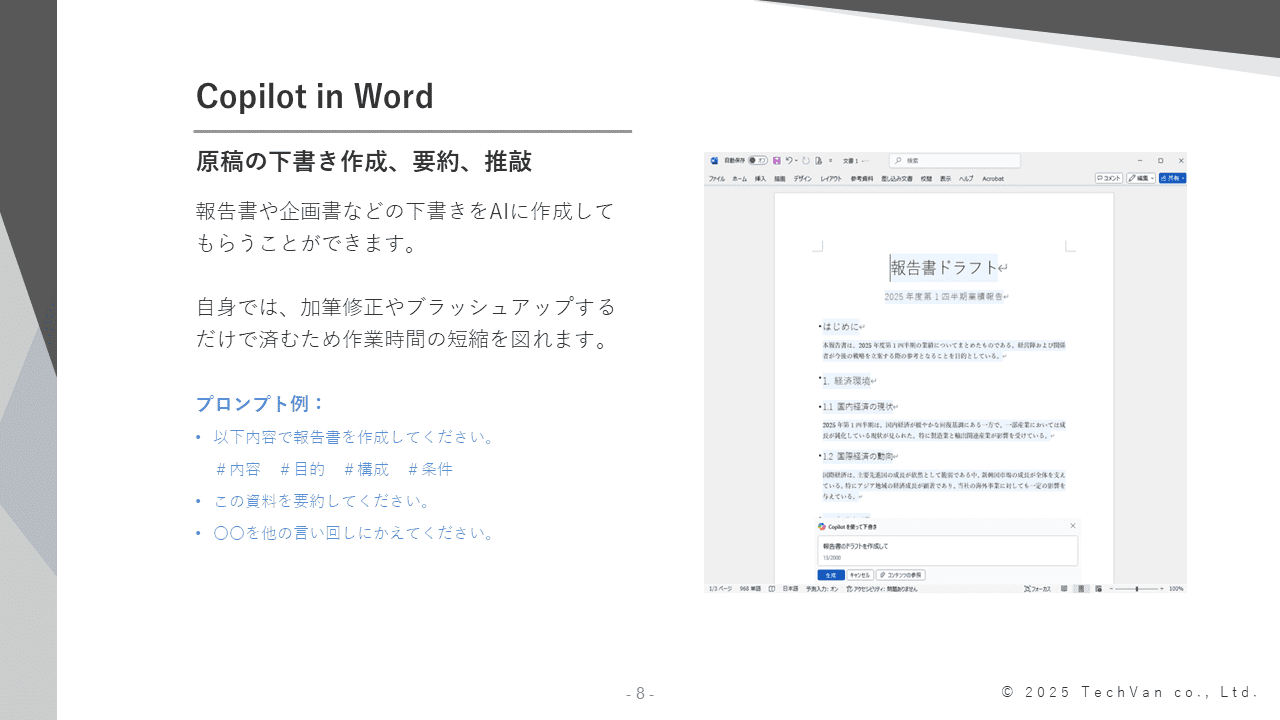The width and height of the screenshot is (1280, 720).
Task: Click the 日本語 language indicator
Action: pos(790,589)
